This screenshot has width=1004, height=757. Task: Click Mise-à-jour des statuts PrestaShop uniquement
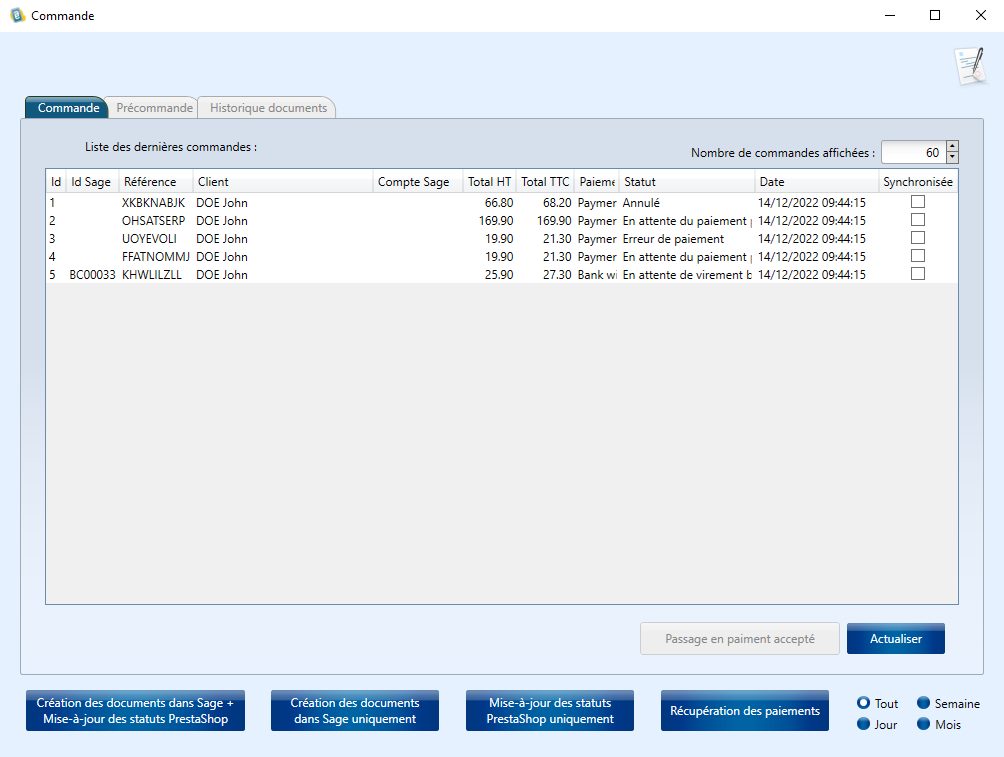point(549,710)
